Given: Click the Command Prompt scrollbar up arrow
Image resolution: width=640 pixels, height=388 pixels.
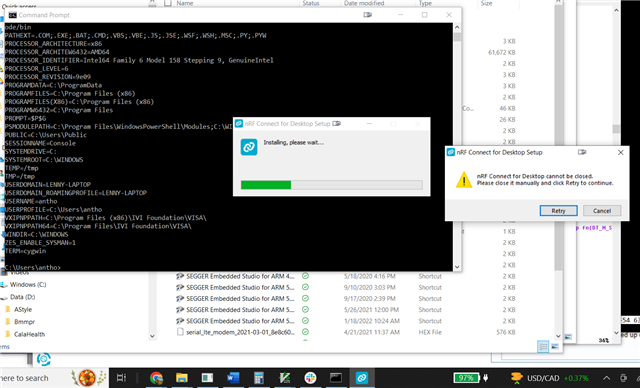Looking at the screenshot, I should click(457, 27).
